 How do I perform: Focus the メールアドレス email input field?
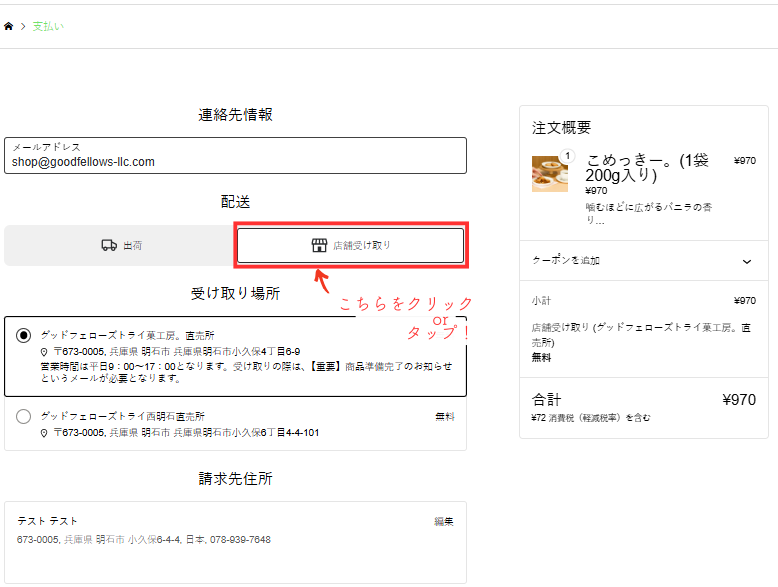[235, 160]
